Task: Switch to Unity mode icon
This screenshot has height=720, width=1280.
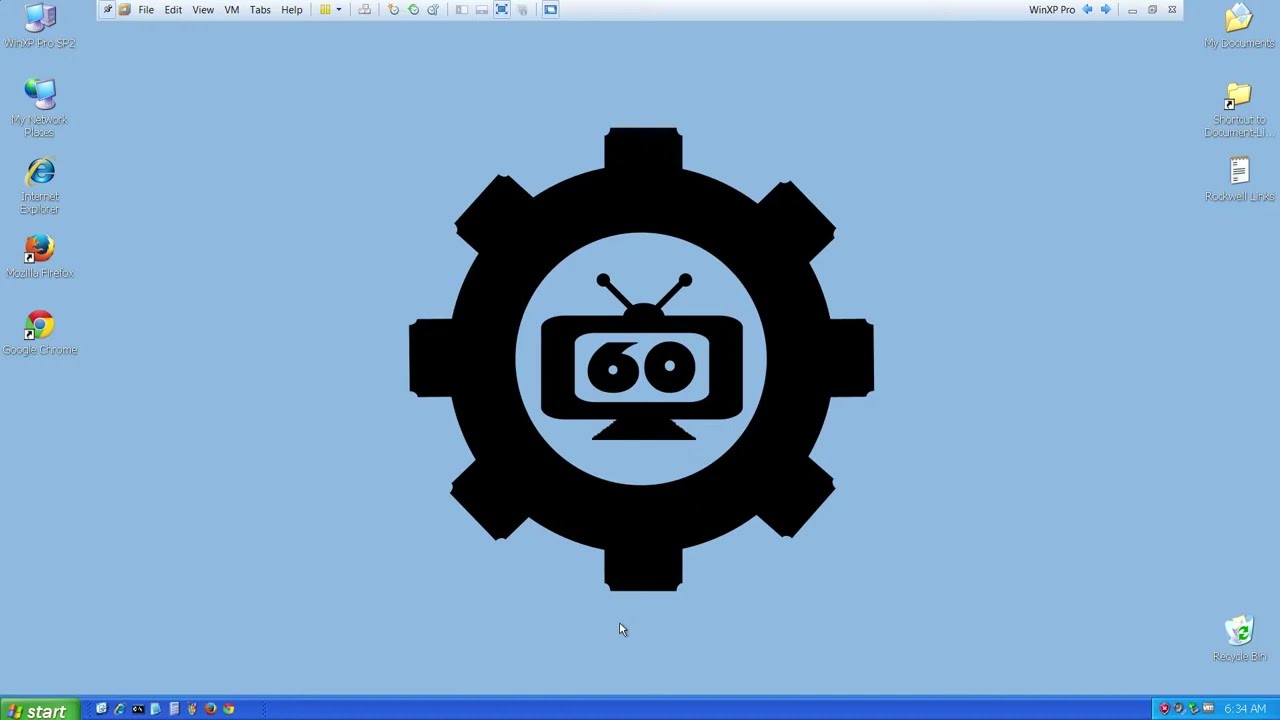Action: pos(523,10)
